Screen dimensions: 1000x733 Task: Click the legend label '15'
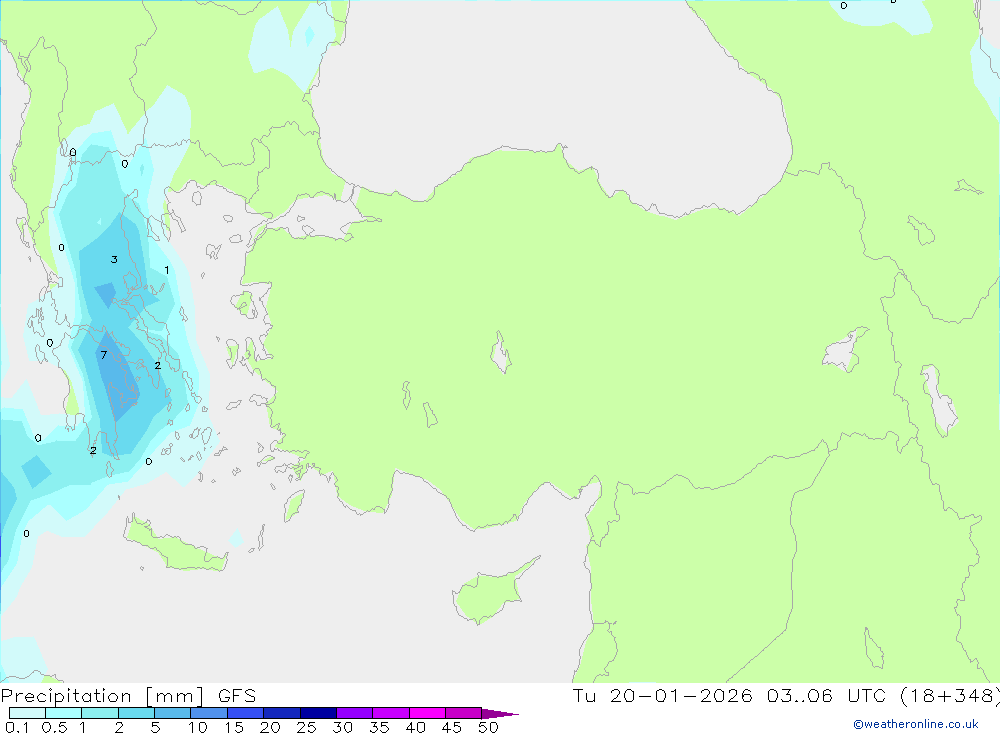(x=234, y=727)
